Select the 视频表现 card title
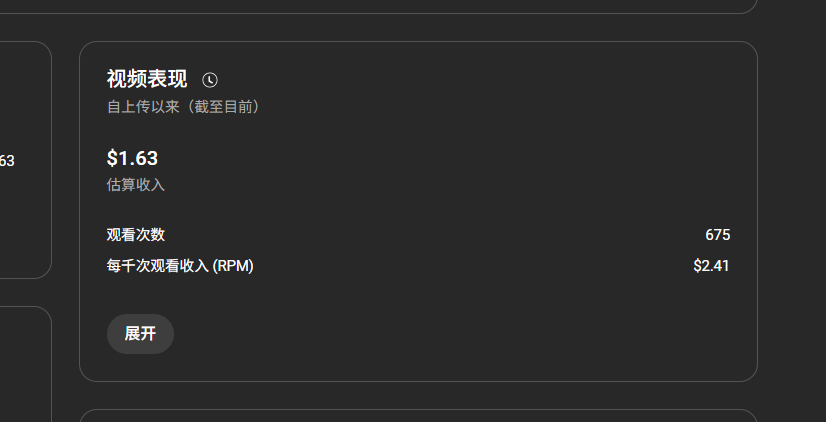Viewport: 826px width, 422px height. click(147, 80)
